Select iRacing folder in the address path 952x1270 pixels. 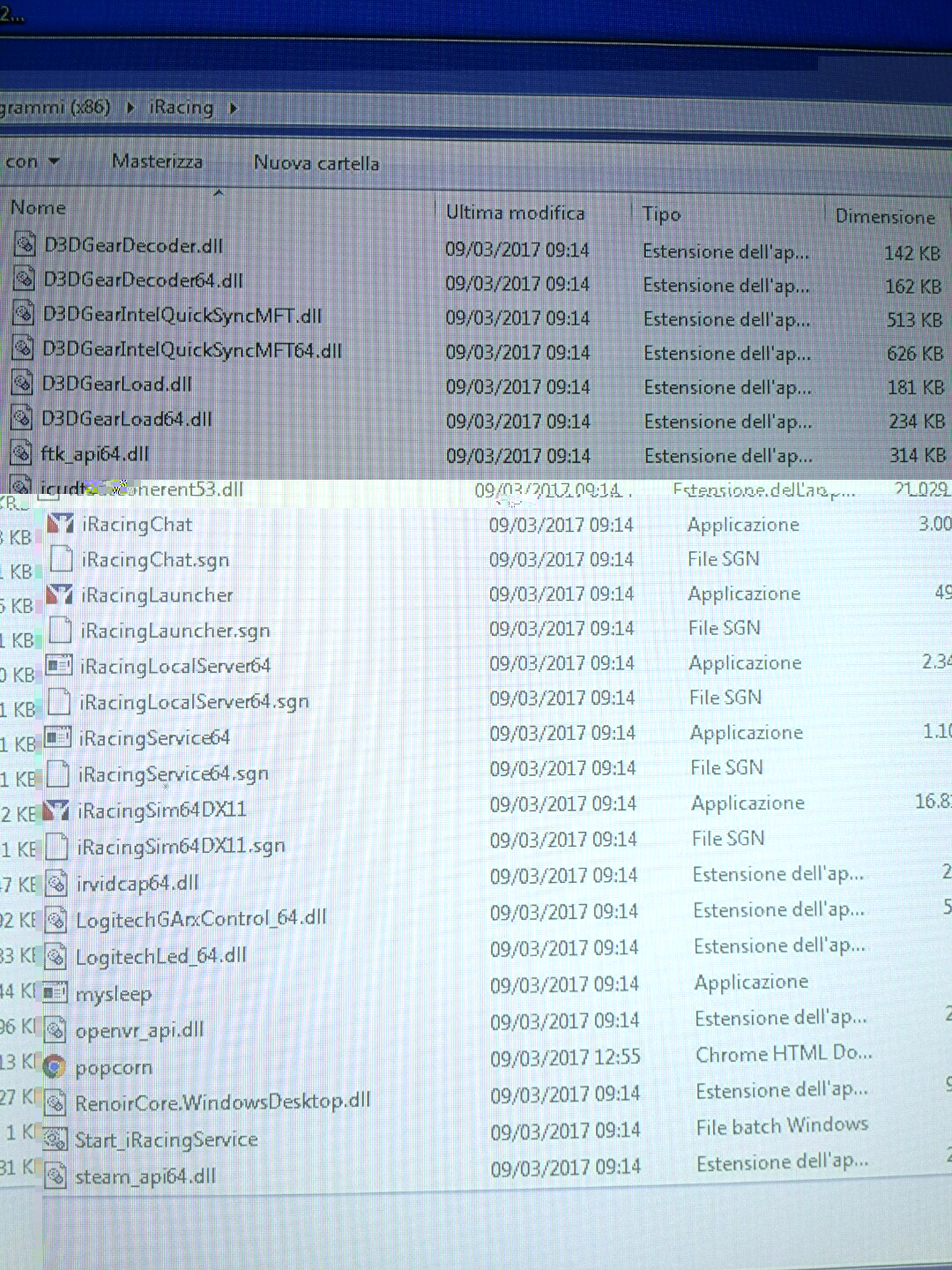tap(181, 108)
